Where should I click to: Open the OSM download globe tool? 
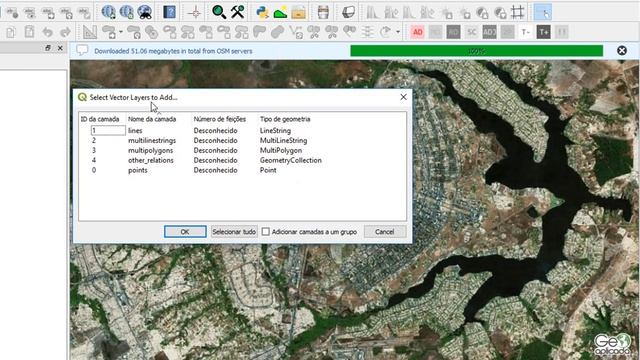108,12
